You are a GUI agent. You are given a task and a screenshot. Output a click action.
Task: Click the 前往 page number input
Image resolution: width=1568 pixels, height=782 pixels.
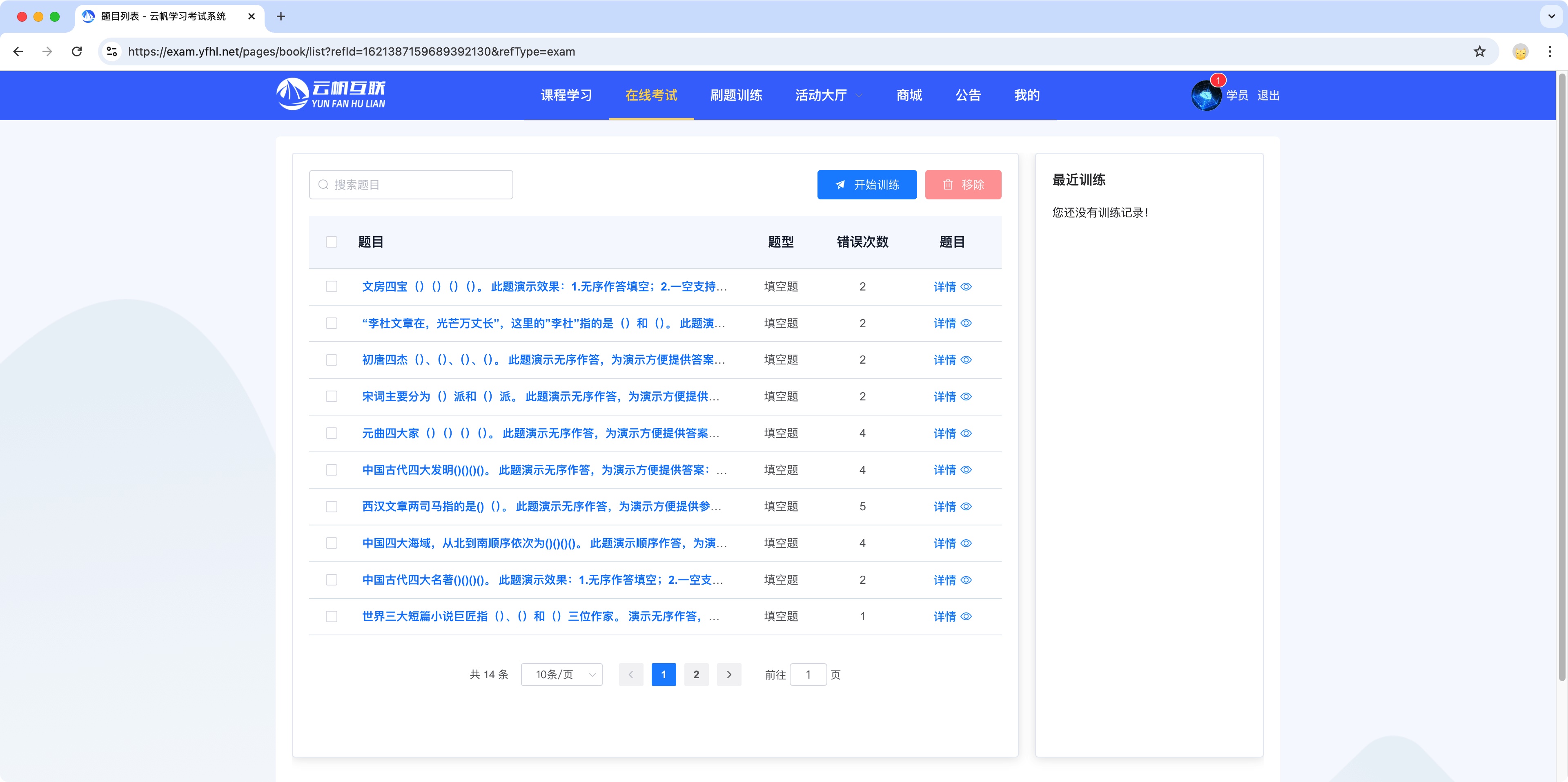coord(808,674)
